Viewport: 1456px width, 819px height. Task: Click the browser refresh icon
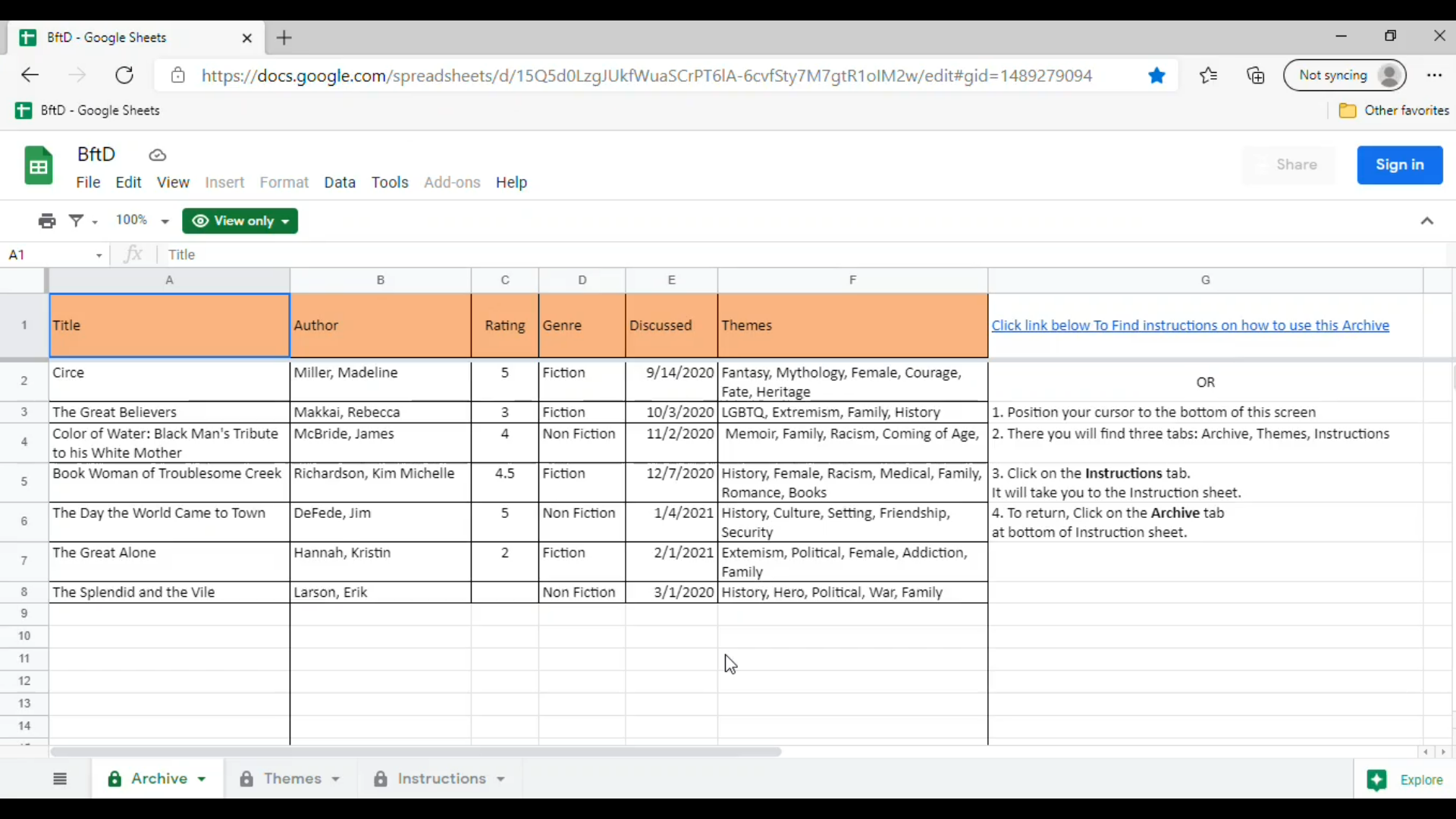coord(124,75)
